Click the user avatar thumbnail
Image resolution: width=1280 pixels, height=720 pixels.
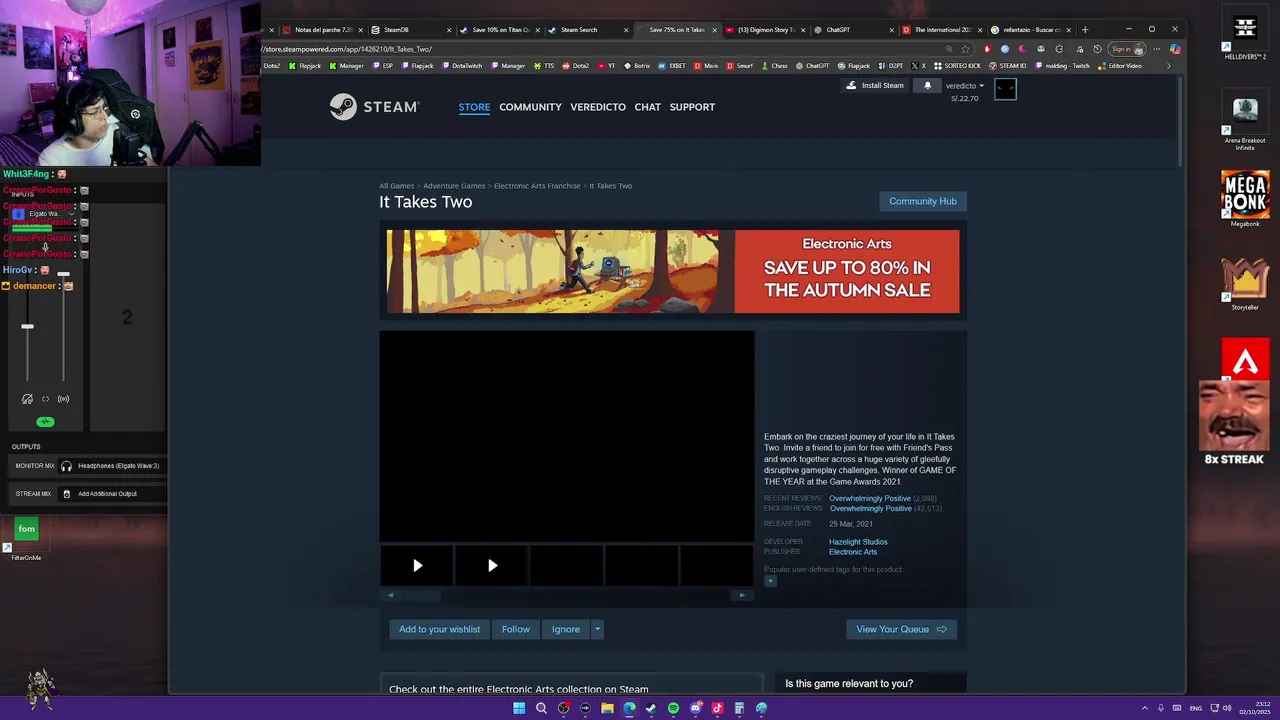pyautogui.click(x=1005, y=90)
